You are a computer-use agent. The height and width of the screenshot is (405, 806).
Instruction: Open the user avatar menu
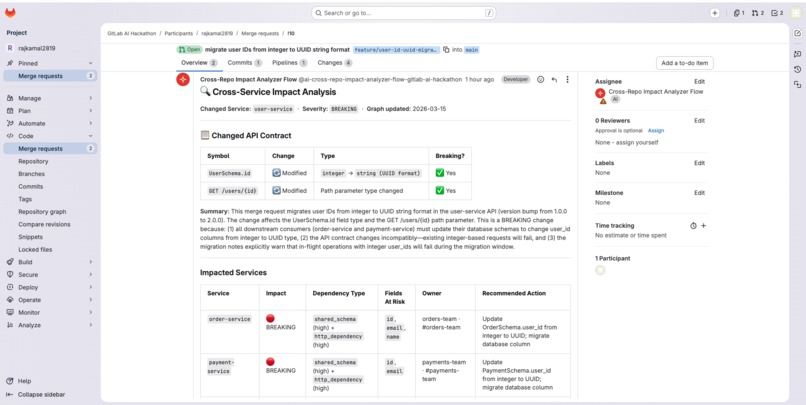pos(796,13)
